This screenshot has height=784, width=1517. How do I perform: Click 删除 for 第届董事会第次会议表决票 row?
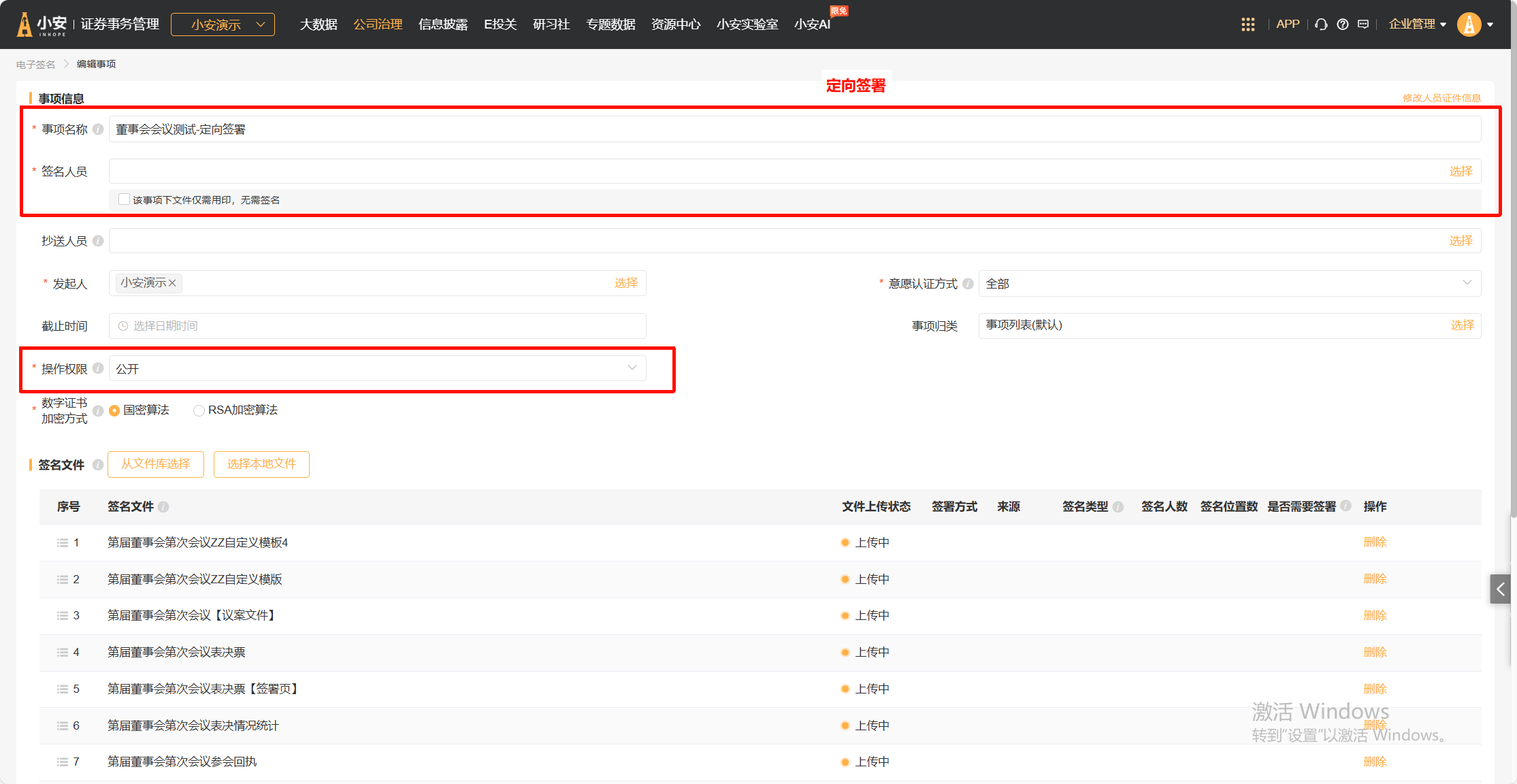tap(1375, 652)
